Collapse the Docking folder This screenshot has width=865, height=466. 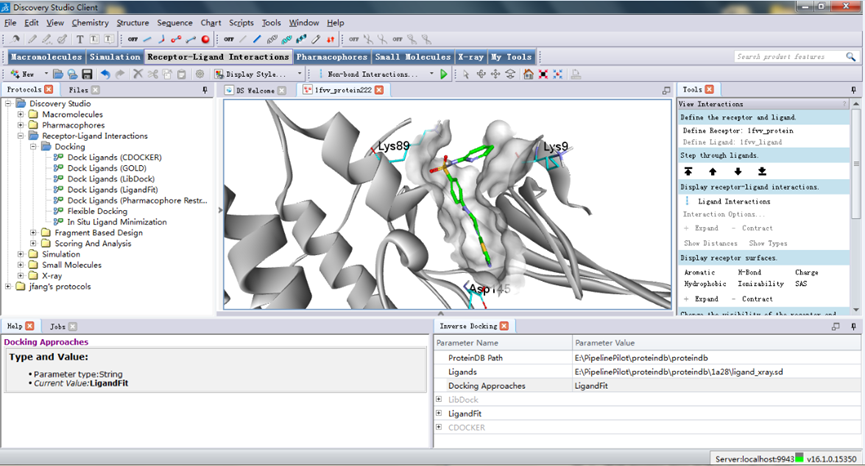(33, 147)
